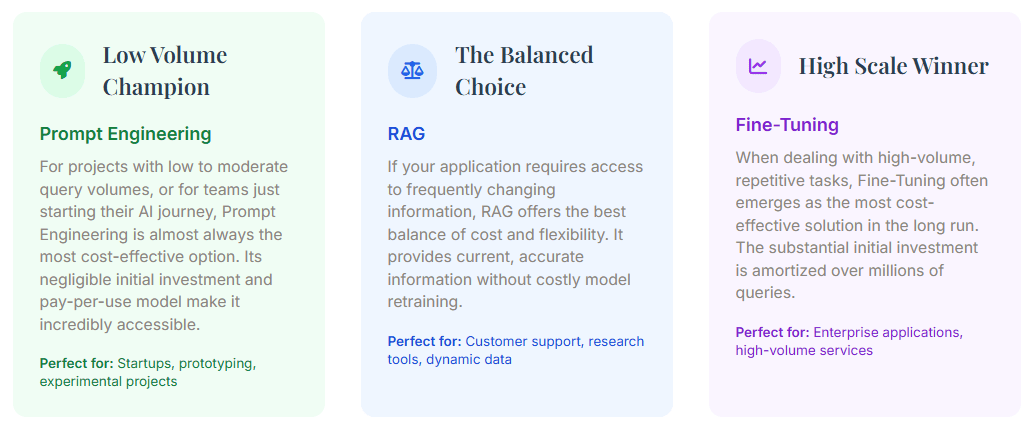Select the "Low Volume Champion" heading
Screen dimensions: 1036x429
(165, 70)
